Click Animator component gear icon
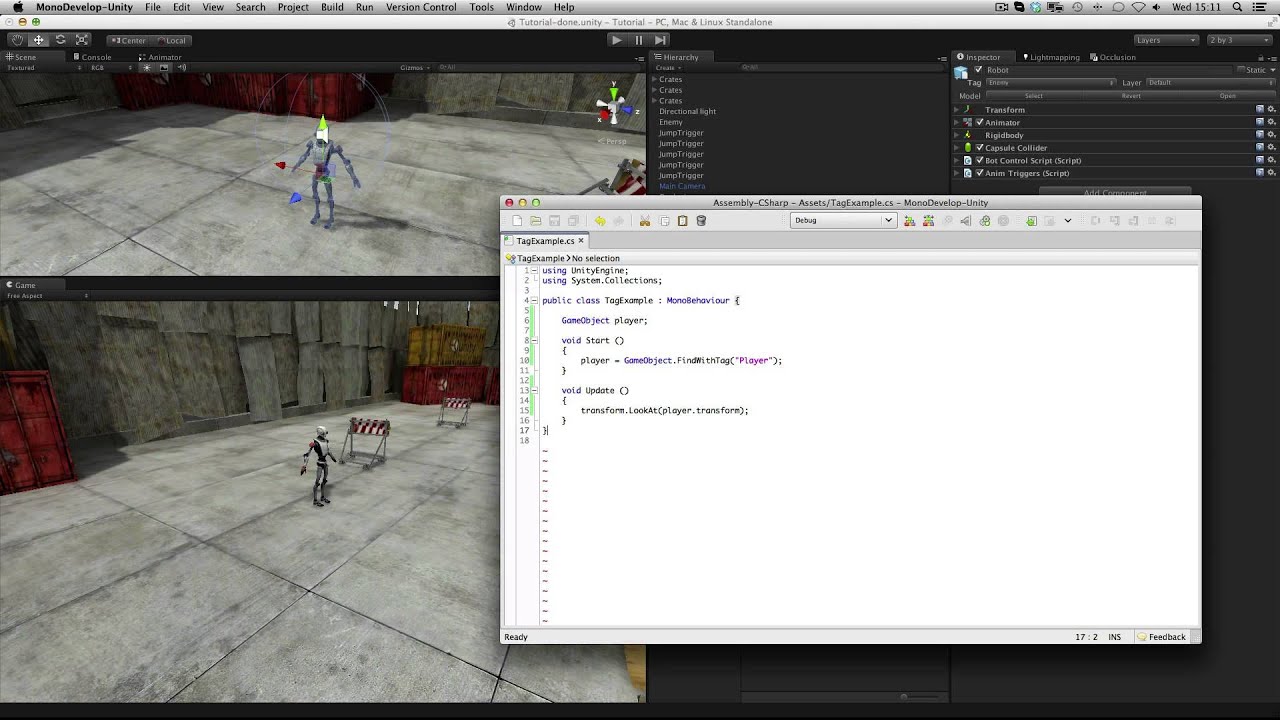The image size is (1280, 720). pos(1271,122)
